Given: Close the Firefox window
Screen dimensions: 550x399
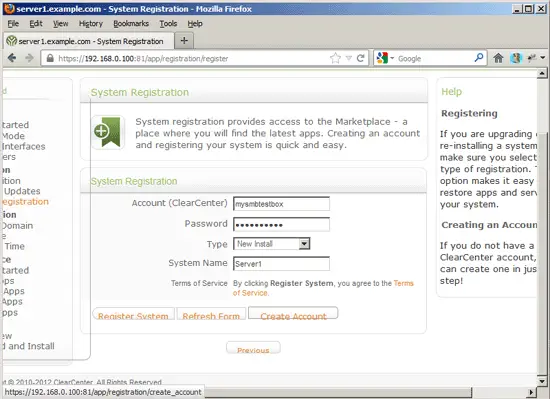Looking at the screenshot, I should pos(541,9).
